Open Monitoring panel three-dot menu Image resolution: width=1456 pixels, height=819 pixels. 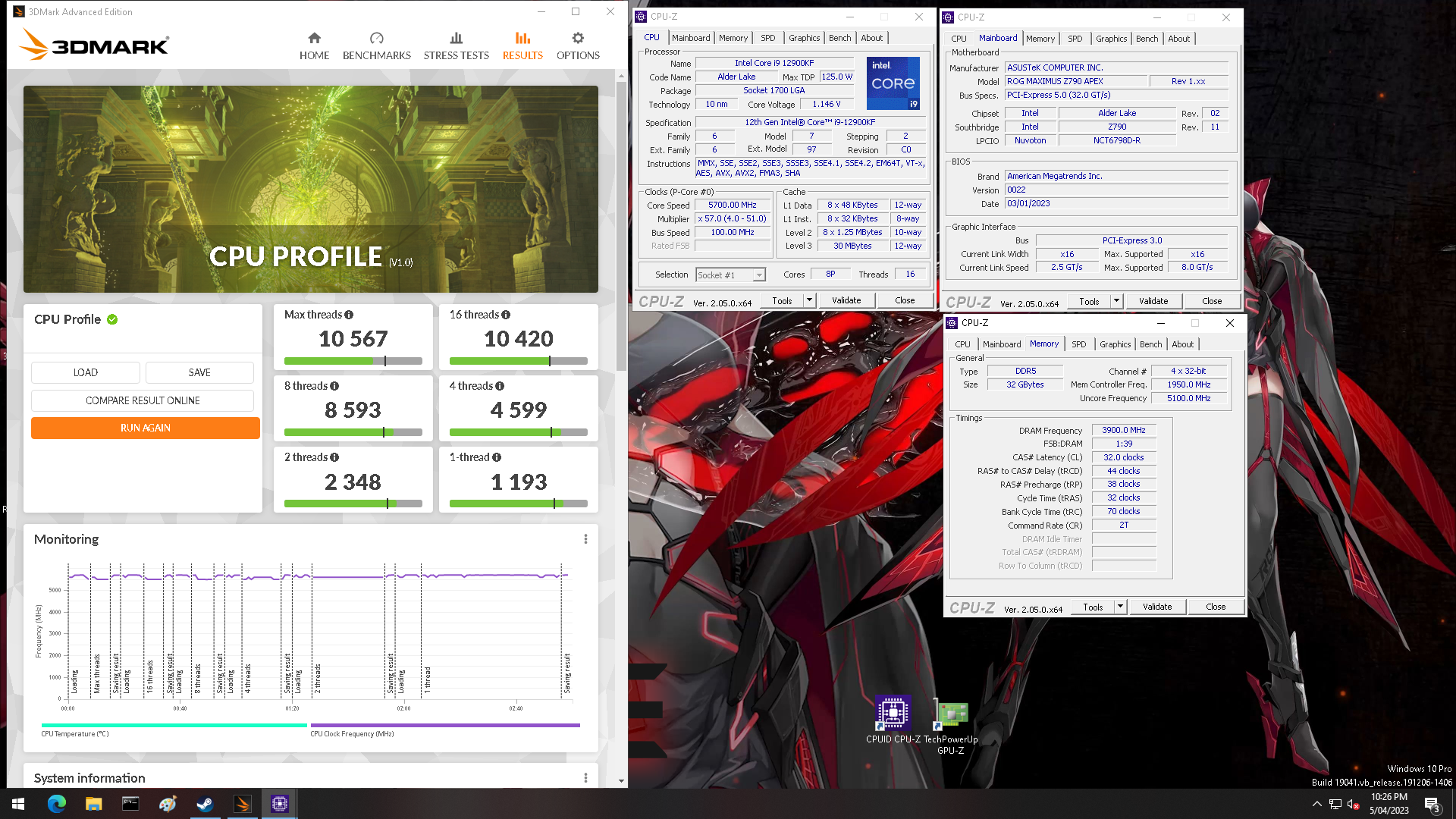pos(585,539)
